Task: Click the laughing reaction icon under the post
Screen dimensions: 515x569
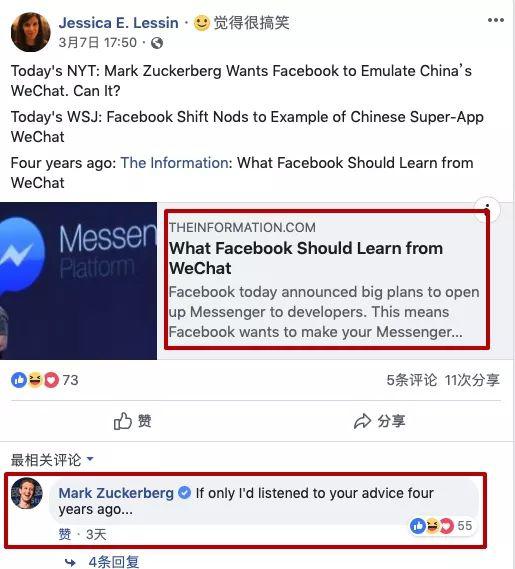Action: (35, 380)
